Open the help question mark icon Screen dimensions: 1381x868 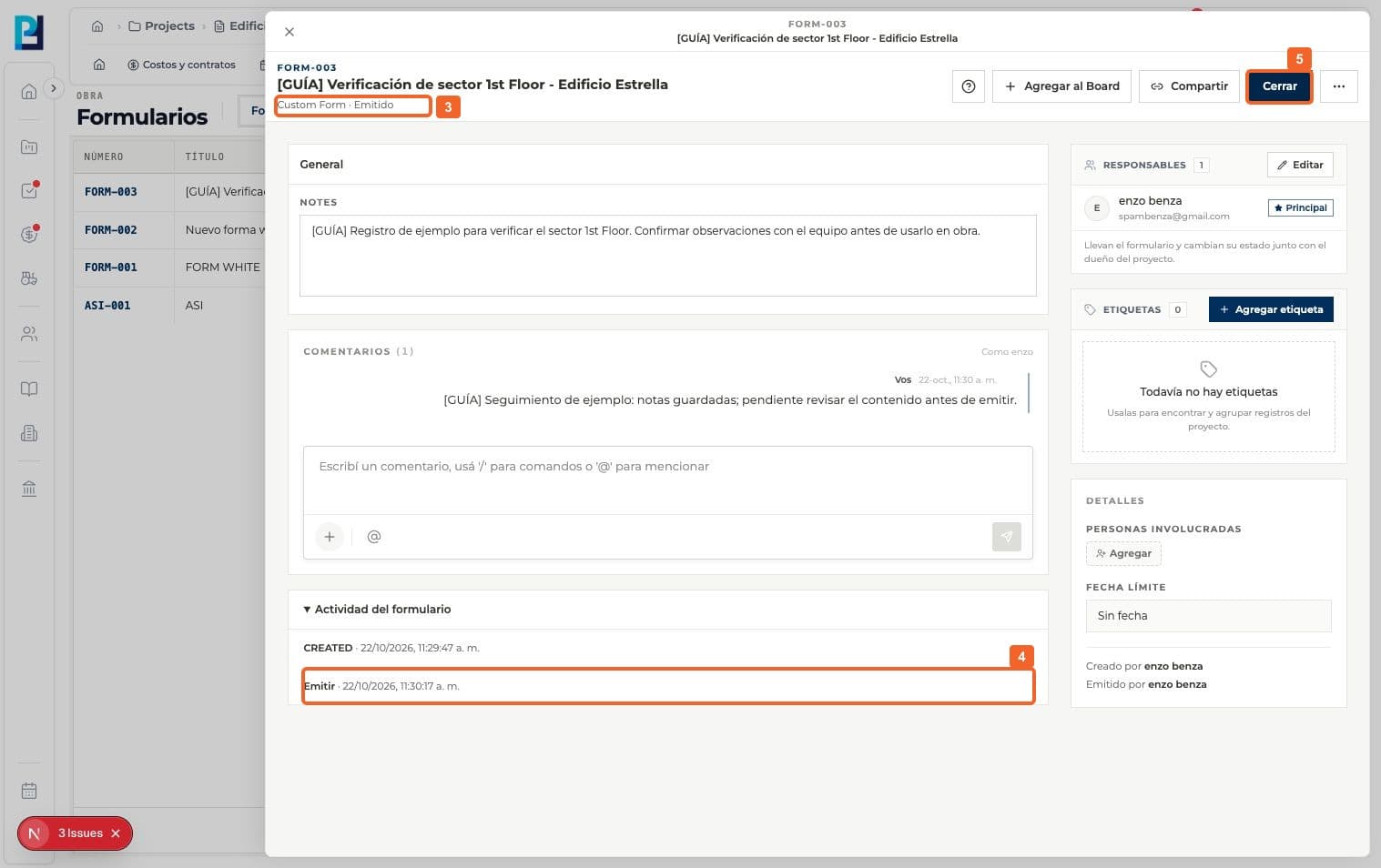(x=969, y=86)
